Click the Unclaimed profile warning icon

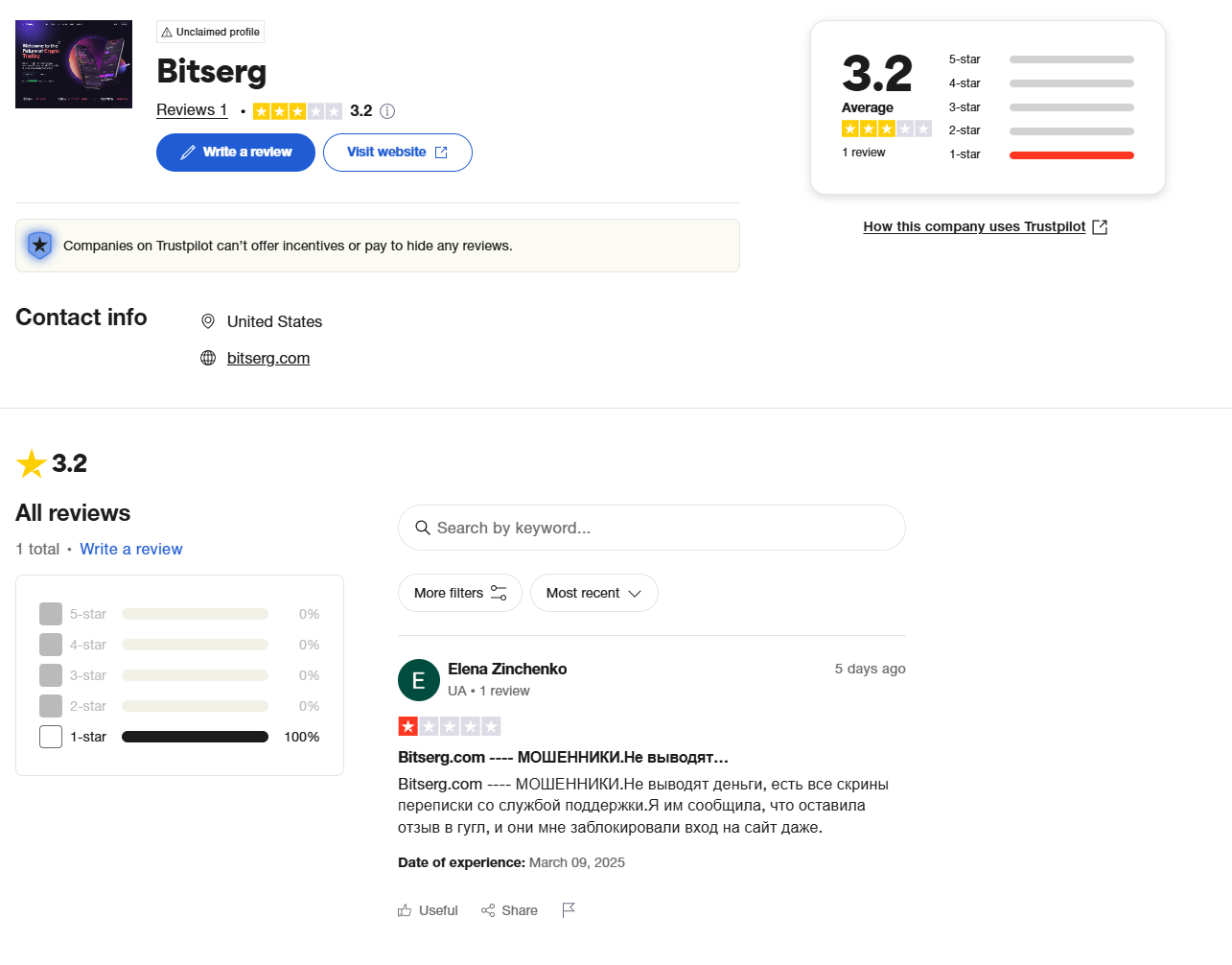tap(167, 32)
